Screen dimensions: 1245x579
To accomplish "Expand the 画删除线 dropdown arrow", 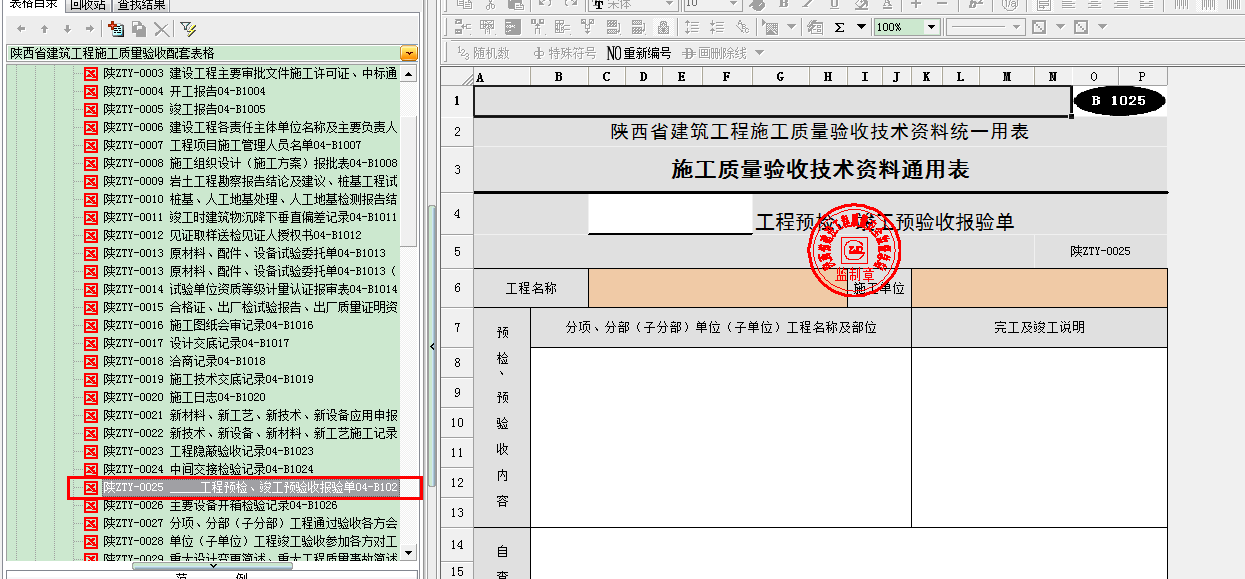I will click(x=759, y=53).
